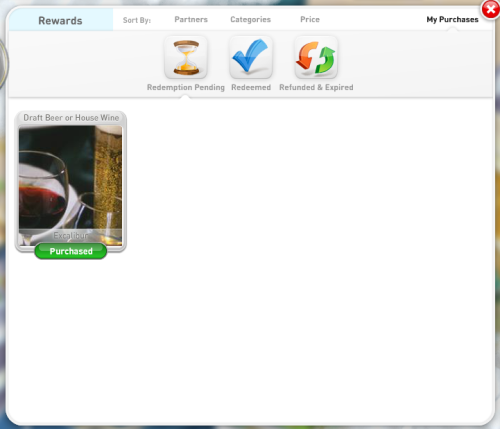Click the green Purchased button
The image size is (500, 429).
click(x=71, y=251)
